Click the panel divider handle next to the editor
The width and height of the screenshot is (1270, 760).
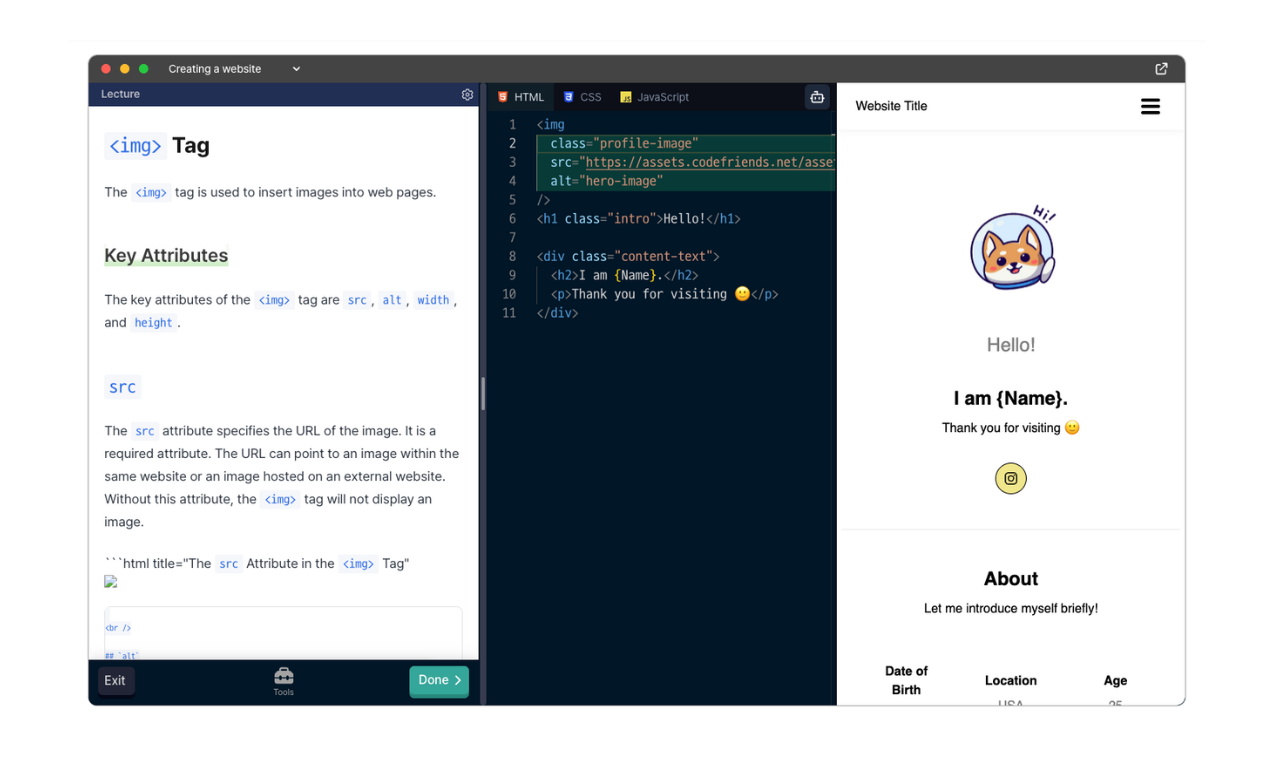pos(482,393)
